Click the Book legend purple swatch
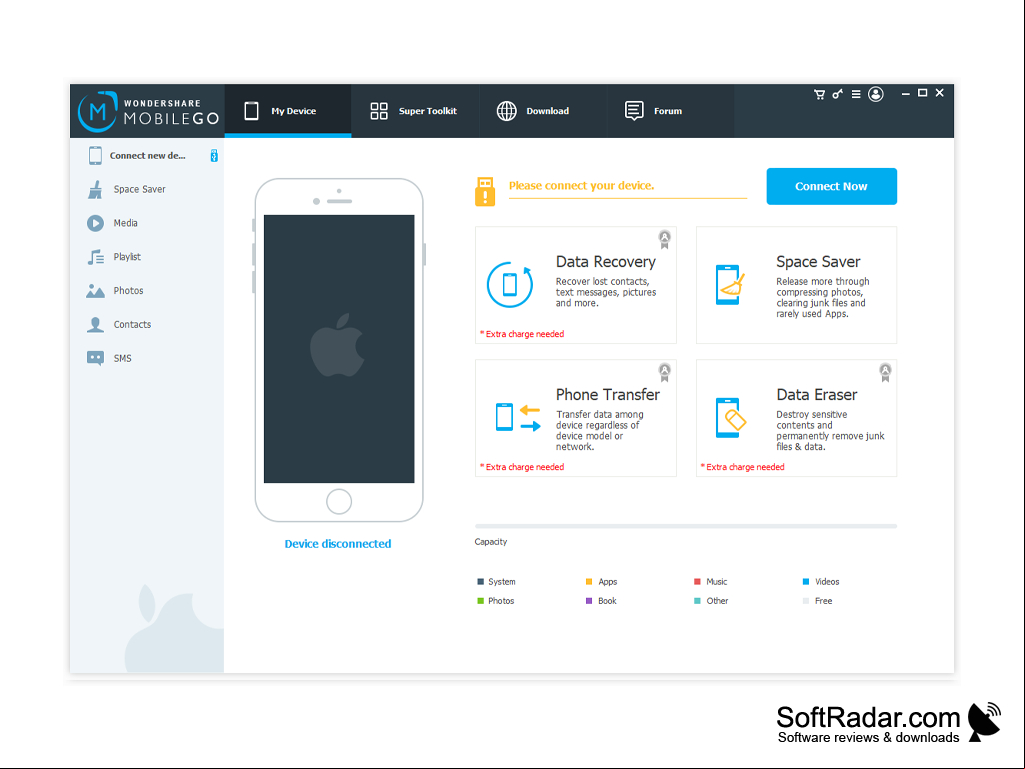 589,601
